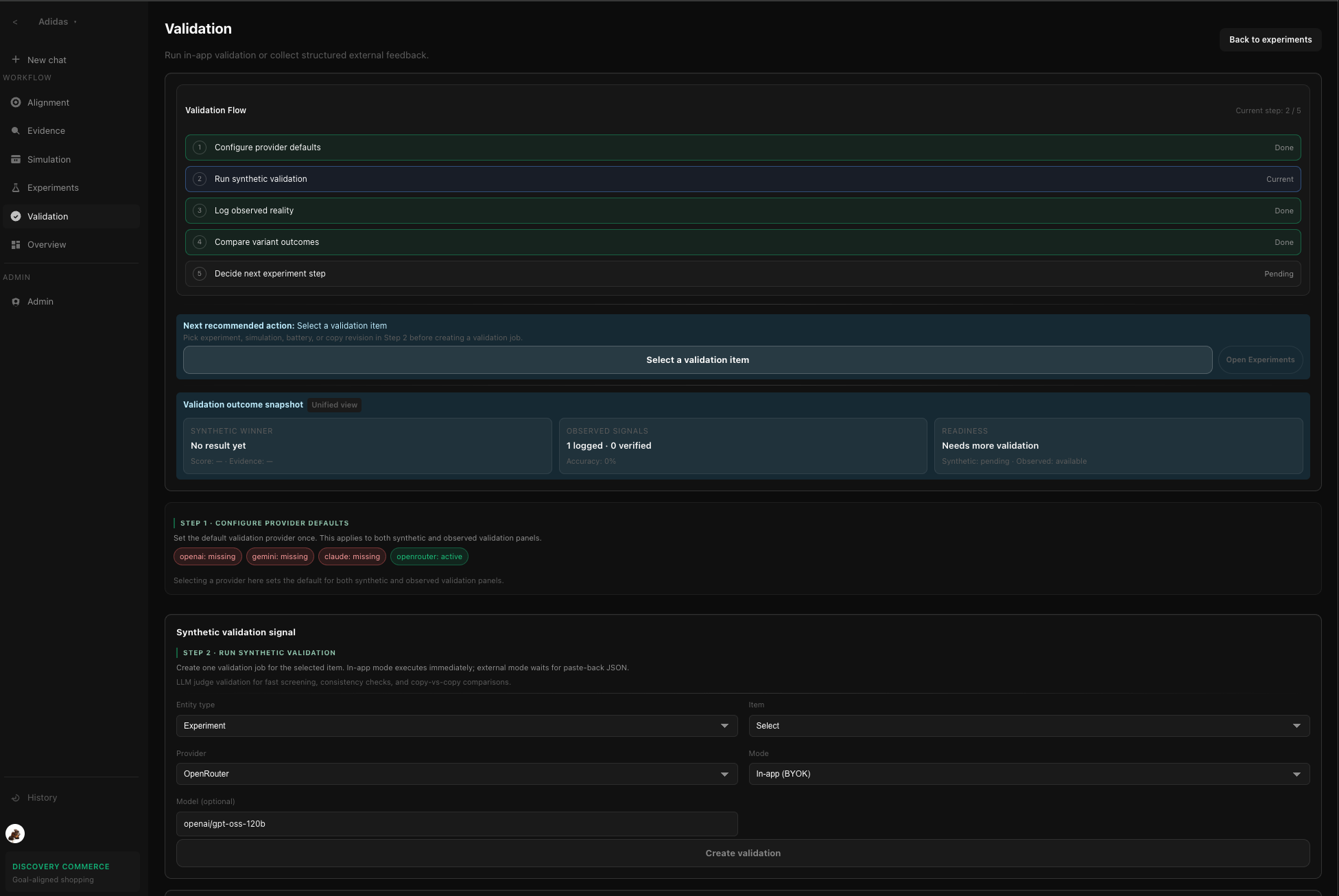Select the openai: missing provider chip
1339x896 pixels.
pos(207,556)
